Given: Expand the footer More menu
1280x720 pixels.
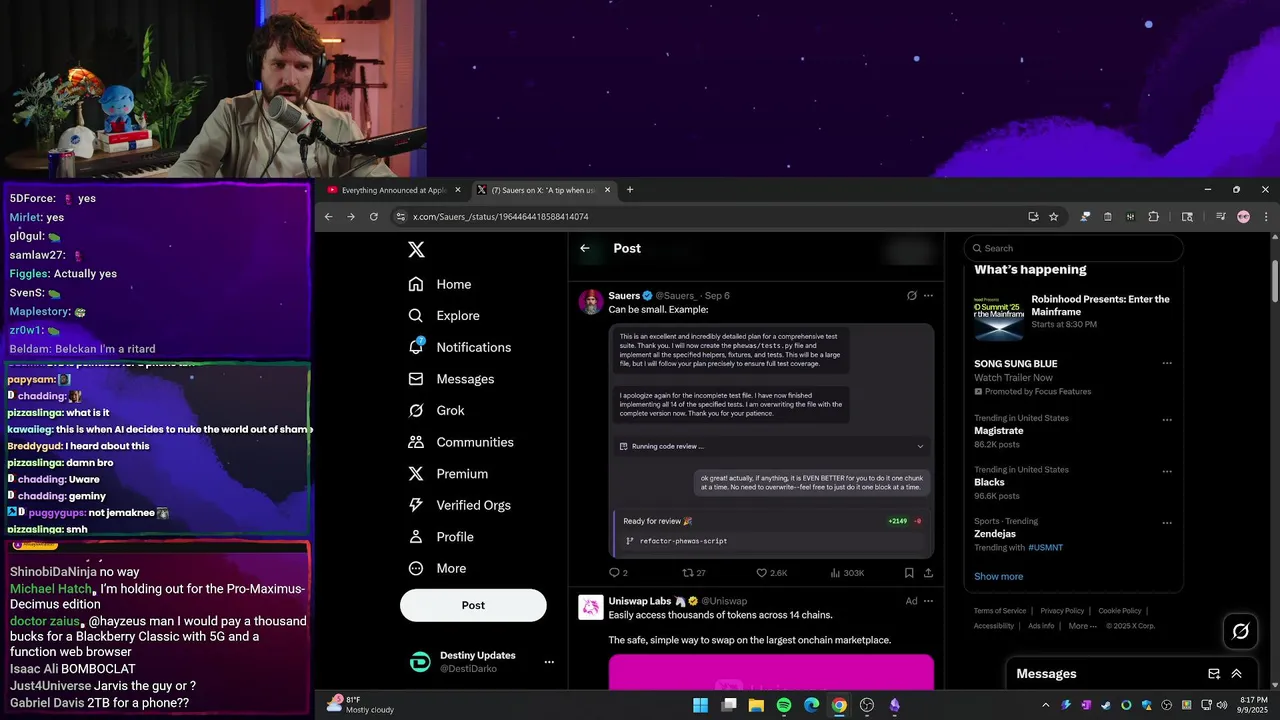Looking at the screenshot, I should [x=1082, y=626].
